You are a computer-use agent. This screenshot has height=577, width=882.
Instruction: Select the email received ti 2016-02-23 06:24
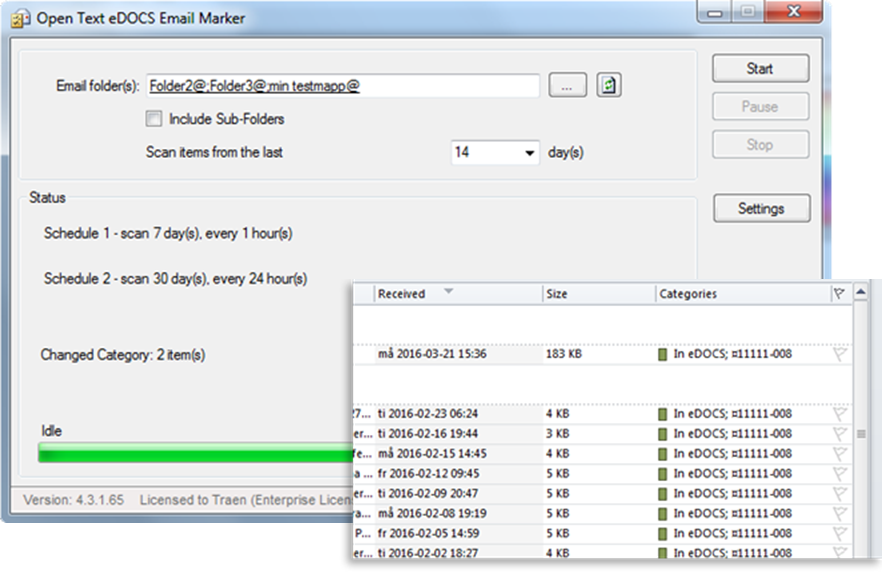click(602, 414)
